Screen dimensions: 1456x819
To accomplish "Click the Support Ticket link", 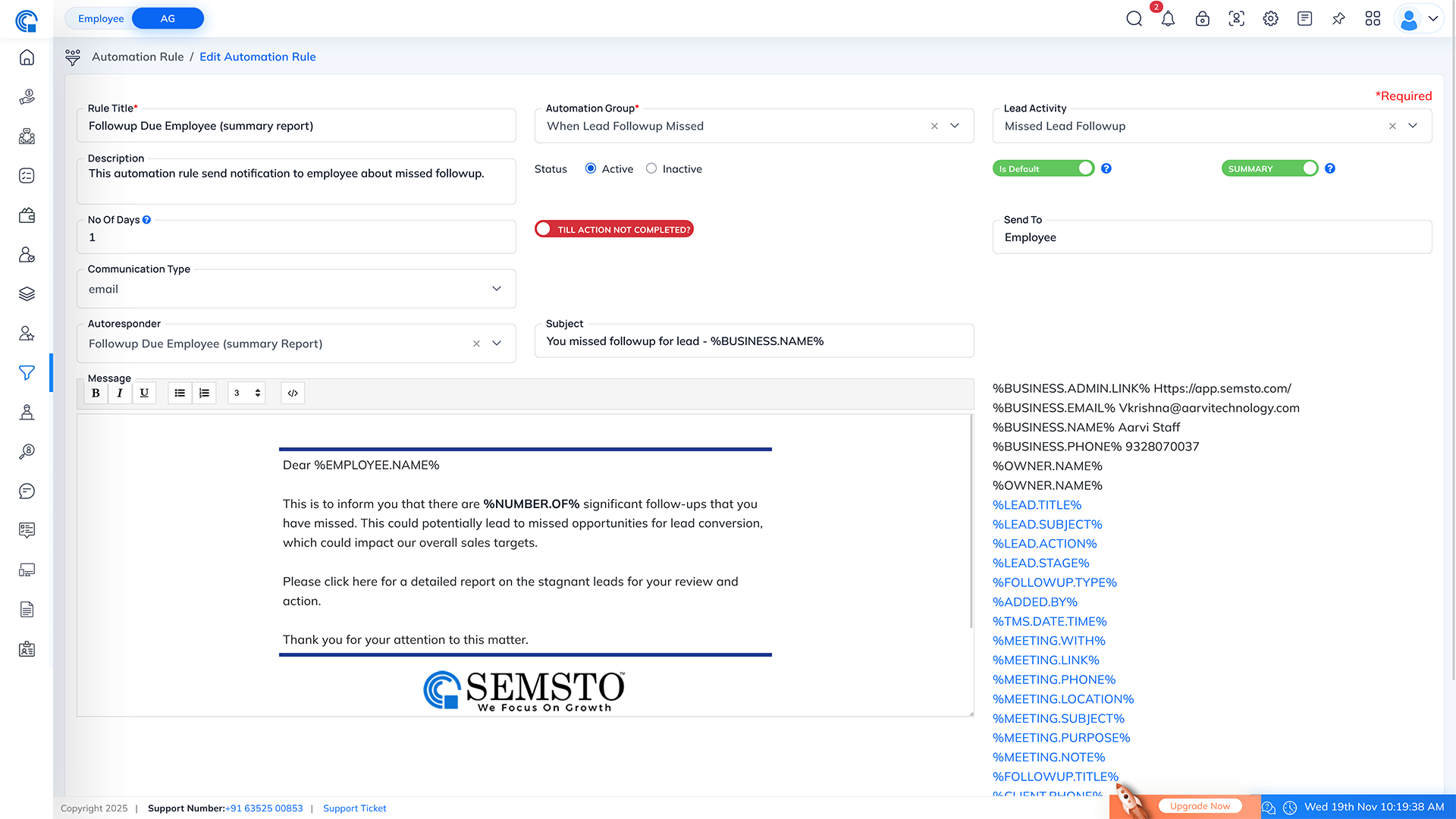I will pyautogui.click(x=354, y=808).
